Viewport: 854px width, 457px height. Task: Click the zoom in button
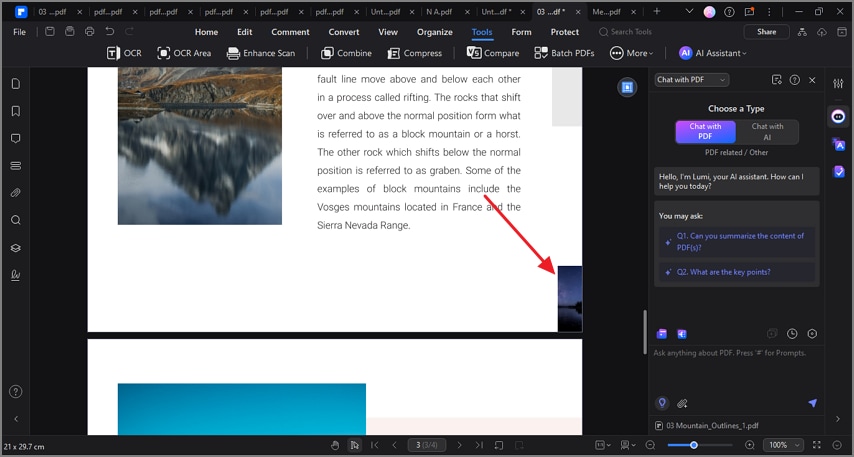750,445
